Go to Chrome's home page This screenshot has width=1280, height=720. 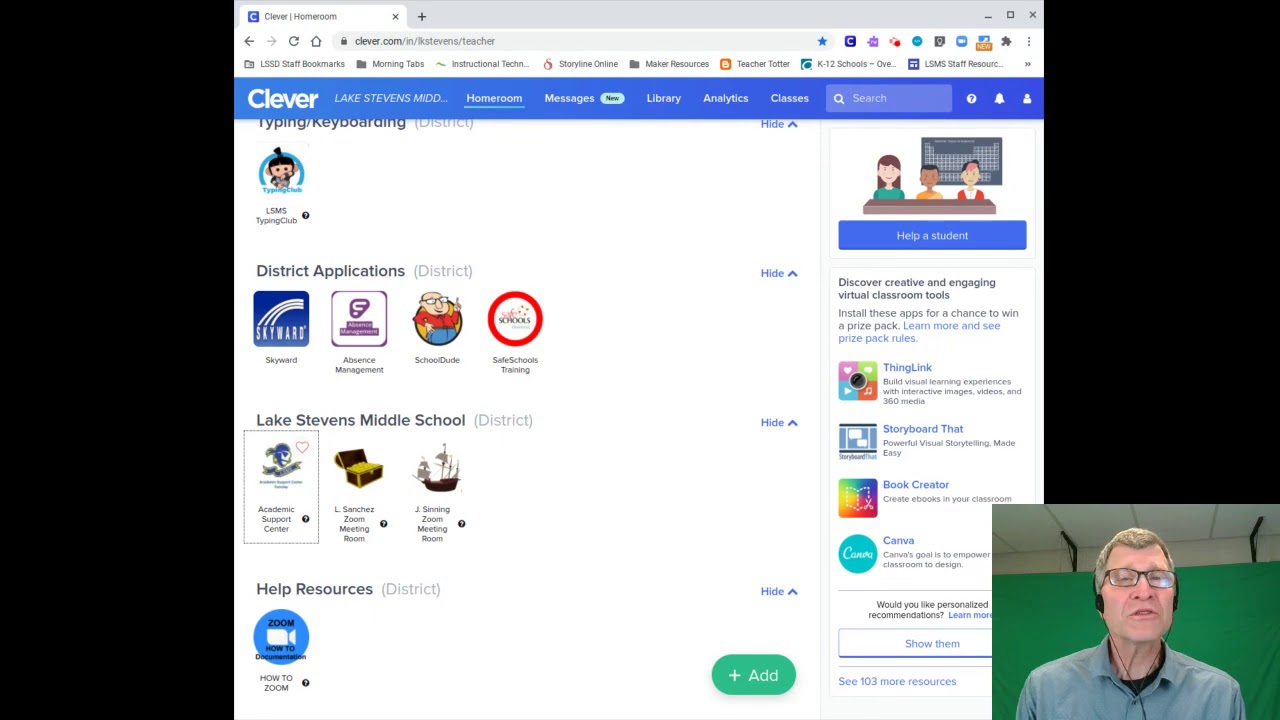316,41
